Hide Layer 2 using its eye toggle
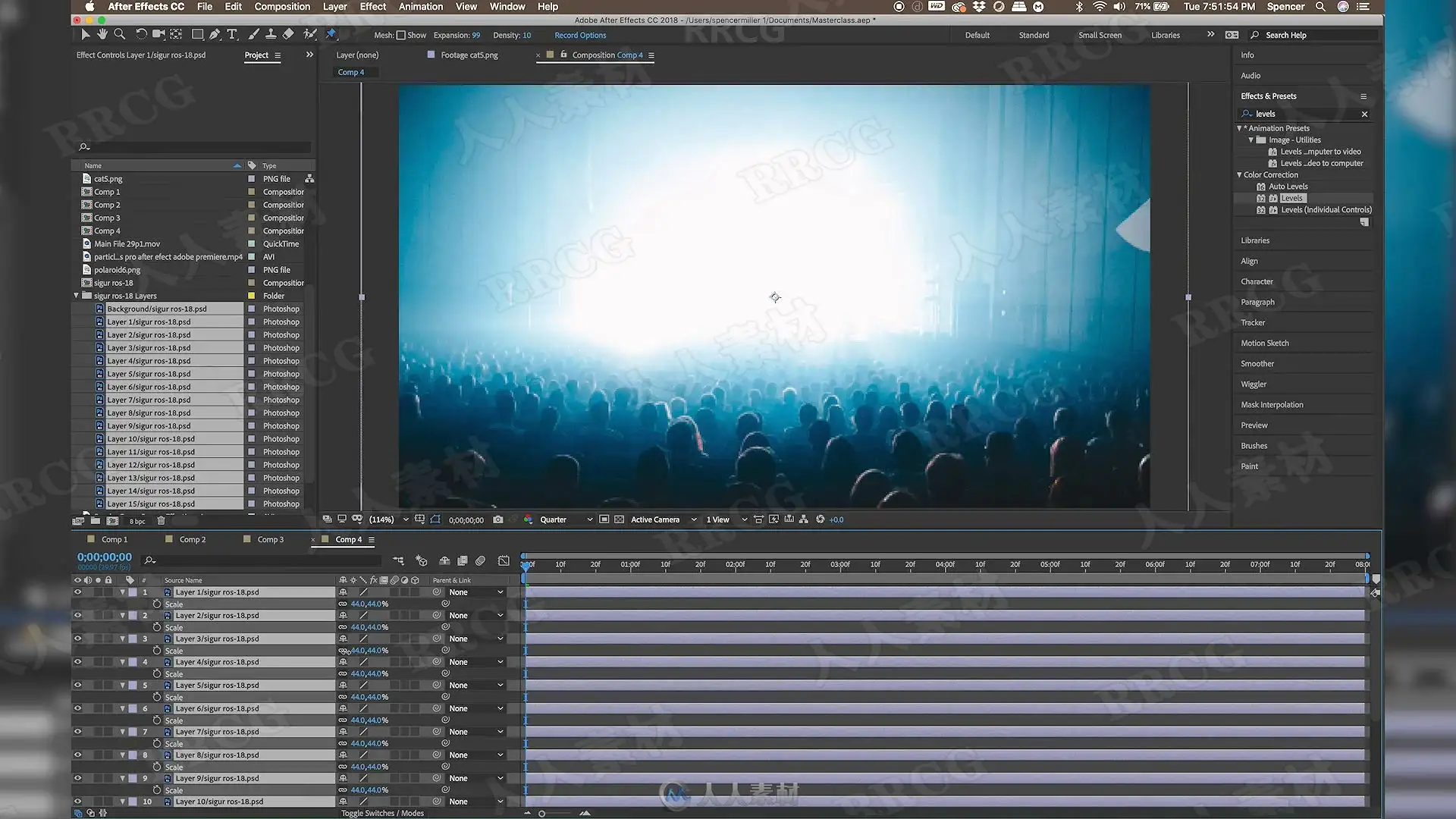Image resolution: width=1456 pixels, height=819 pixels. [77, 616]
